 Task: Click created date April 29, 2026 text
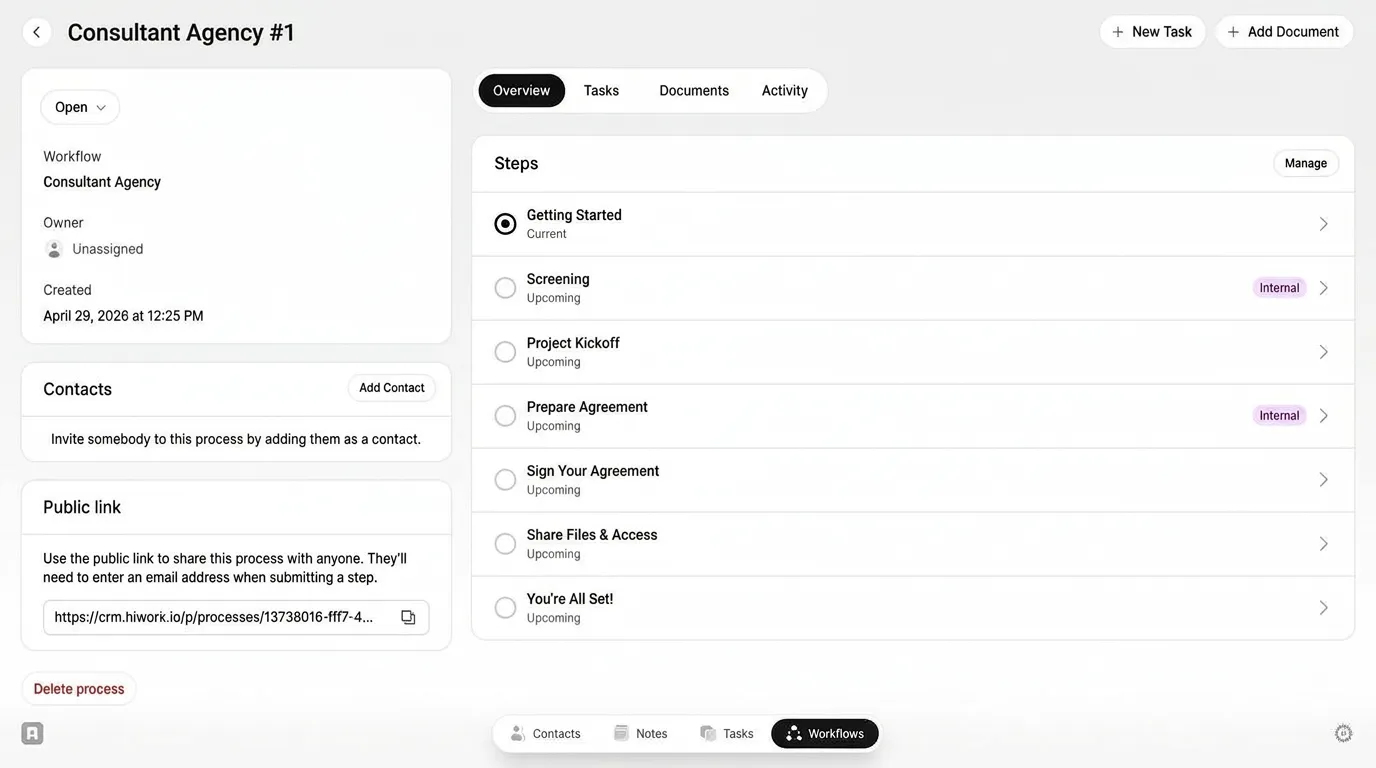point(123,316)
